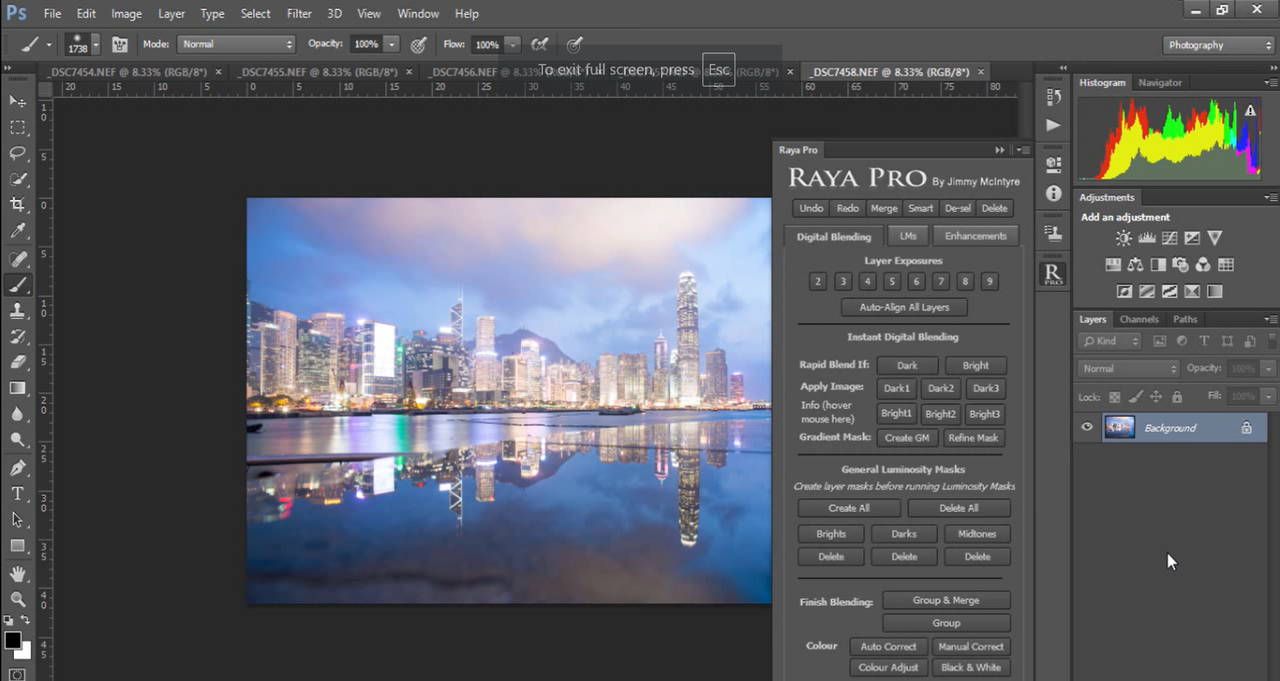Open the Brush panel toggle icon
This screenshot has width=1280, height=681.
pyautogui.click(x=120, y=44)
